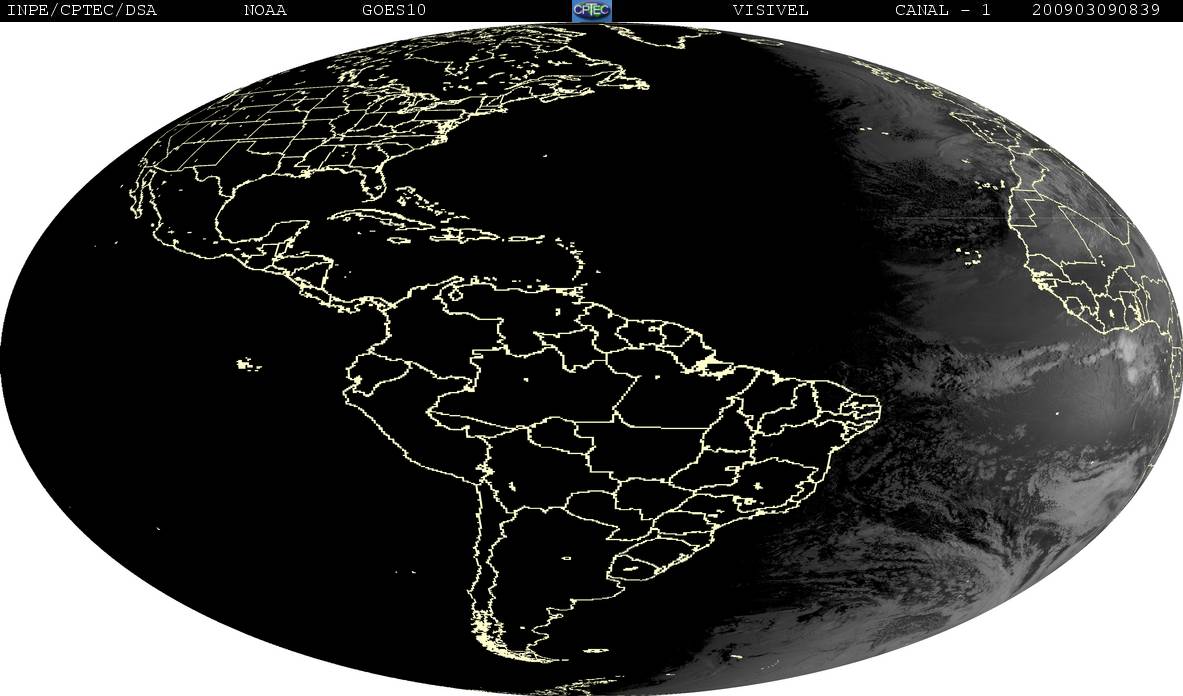Click the INPE/CPTEC/DSA header text
The height and width of the screenshot is (696, 1183).
tap(81, 10)
